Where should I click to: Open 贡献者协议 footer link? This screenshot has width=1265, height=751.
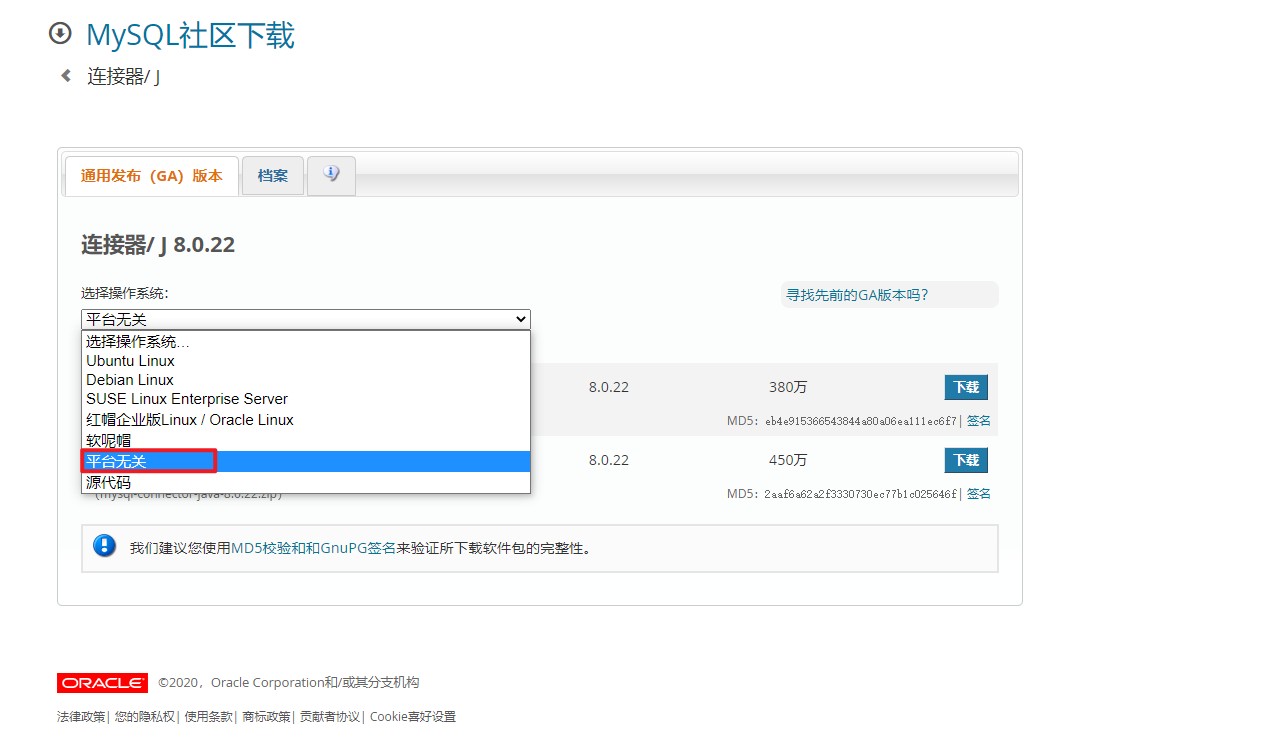coord(330,717)
